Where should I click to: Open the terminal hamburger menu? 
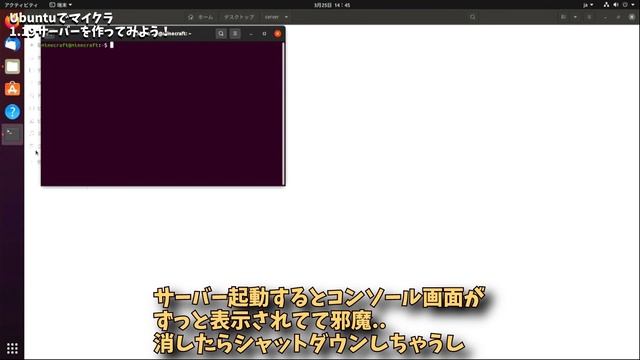click(x=235, y=34)
